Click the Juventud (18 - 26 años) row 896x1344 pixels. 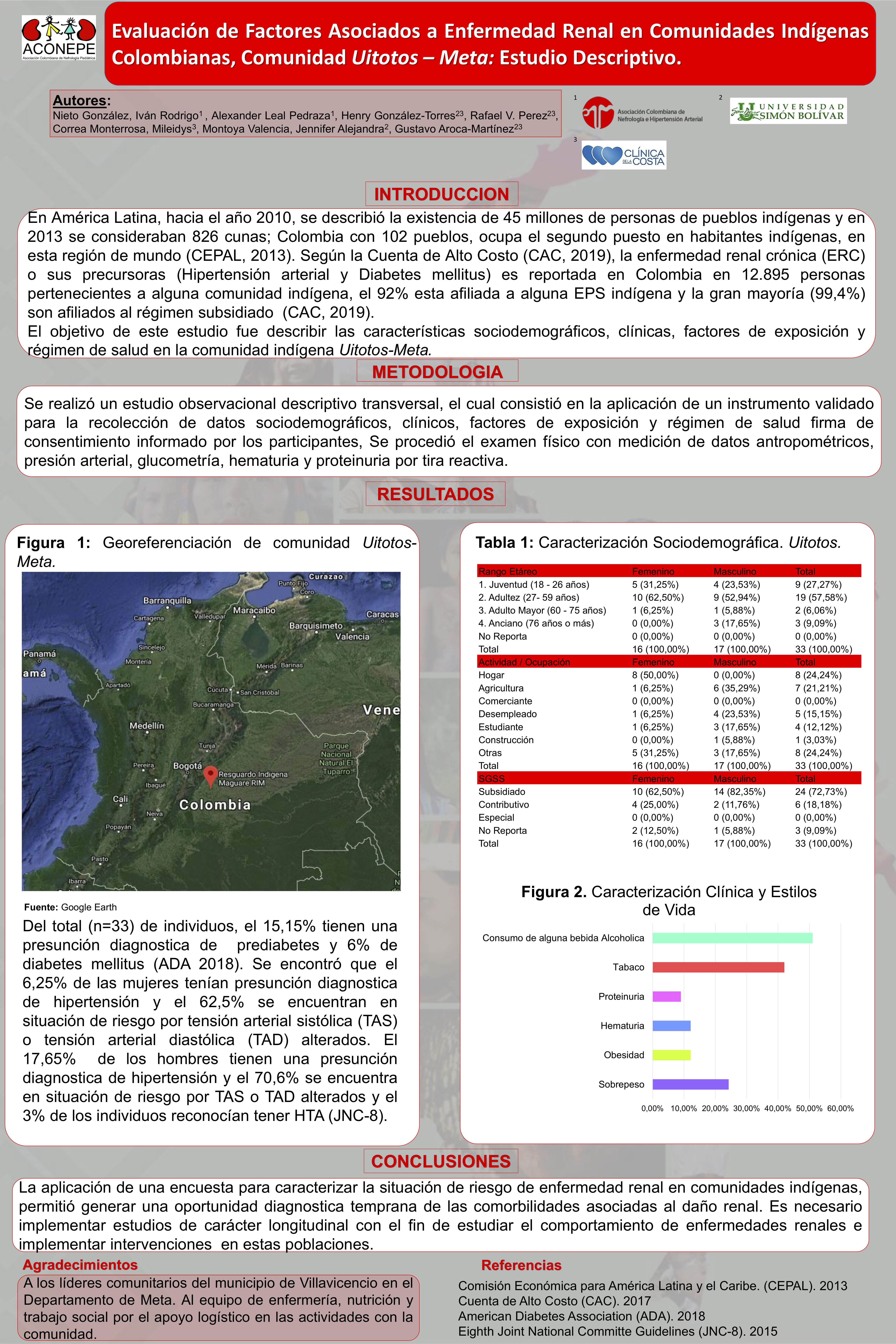[669, 585]
